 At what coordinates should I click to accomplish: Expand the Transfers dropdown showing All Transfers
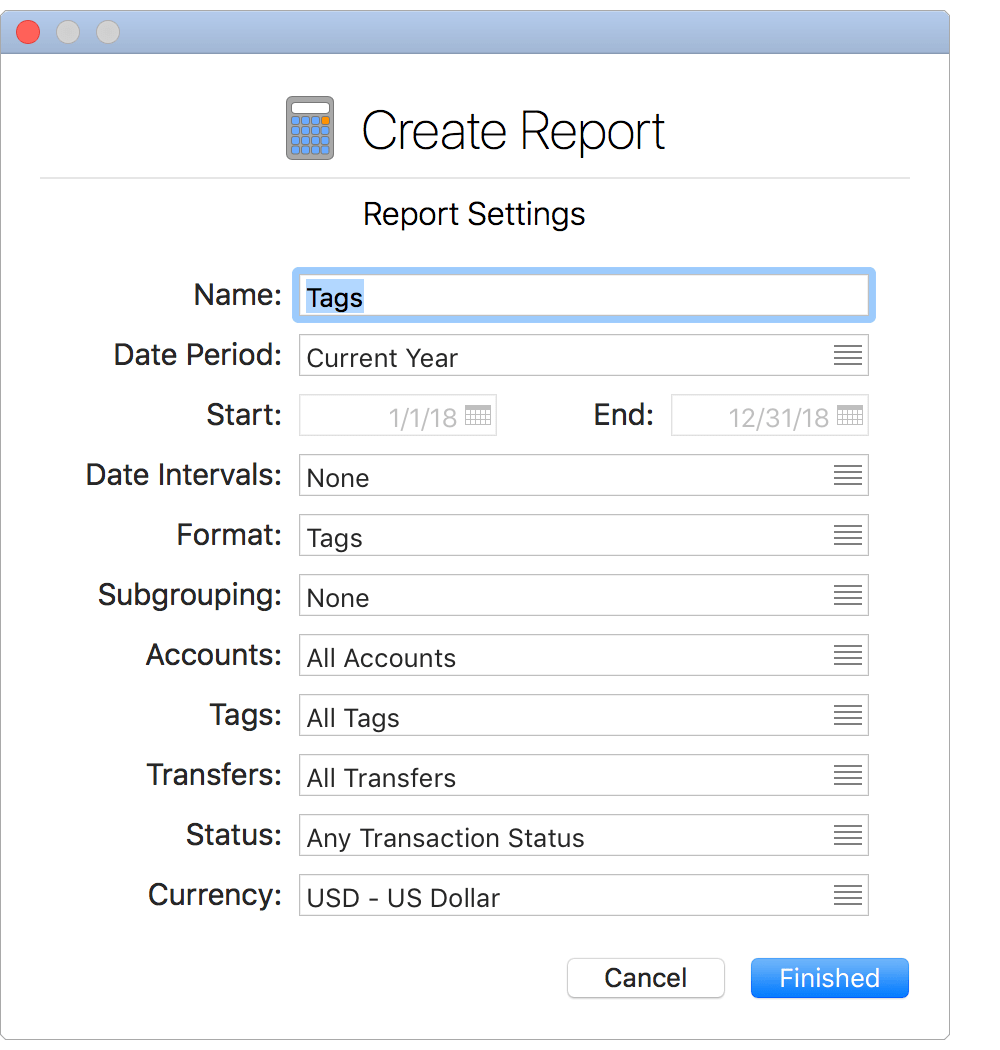tap(583, 775)
